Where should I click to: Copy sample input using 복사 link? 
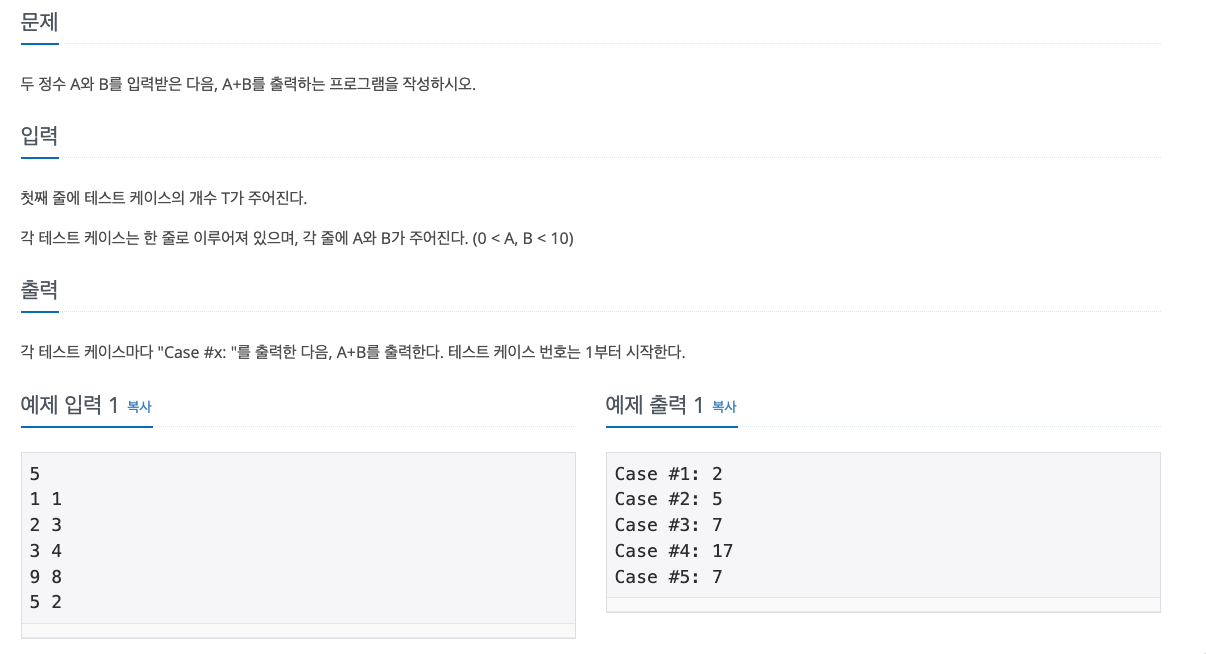coord(139,406)
